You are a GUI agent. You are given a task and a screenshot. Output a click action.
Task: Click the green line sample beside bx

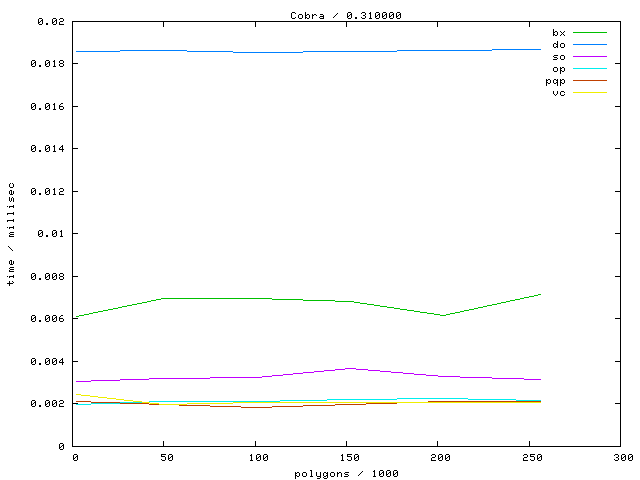click(589, 33)
